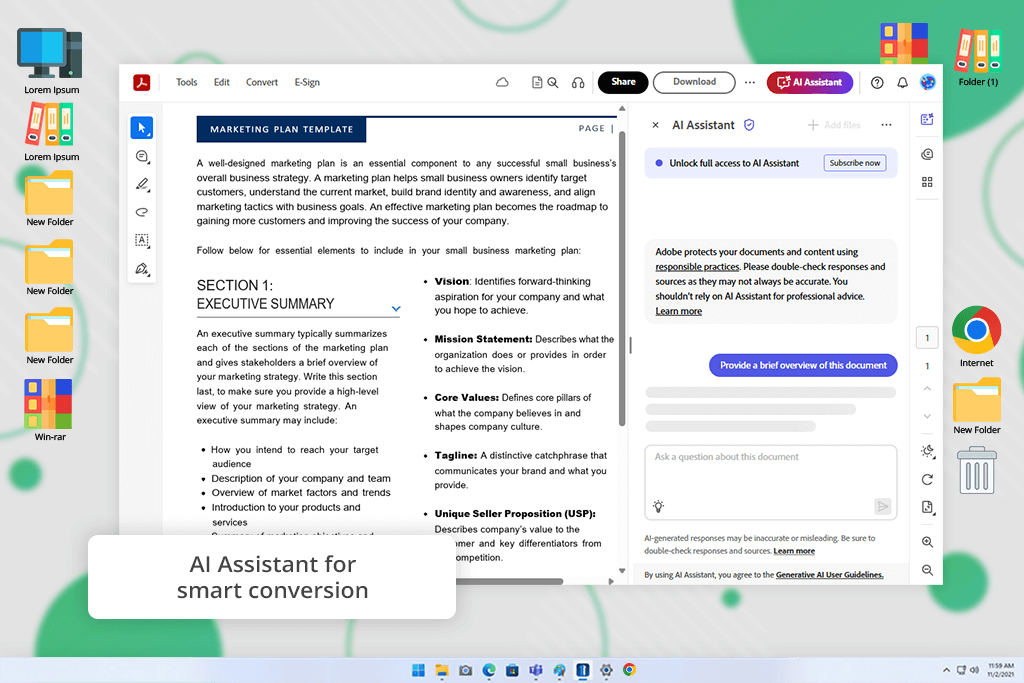This screenshot has width=1024, height=683.
Task: Select the text box tool
Action: coord(142,240)
